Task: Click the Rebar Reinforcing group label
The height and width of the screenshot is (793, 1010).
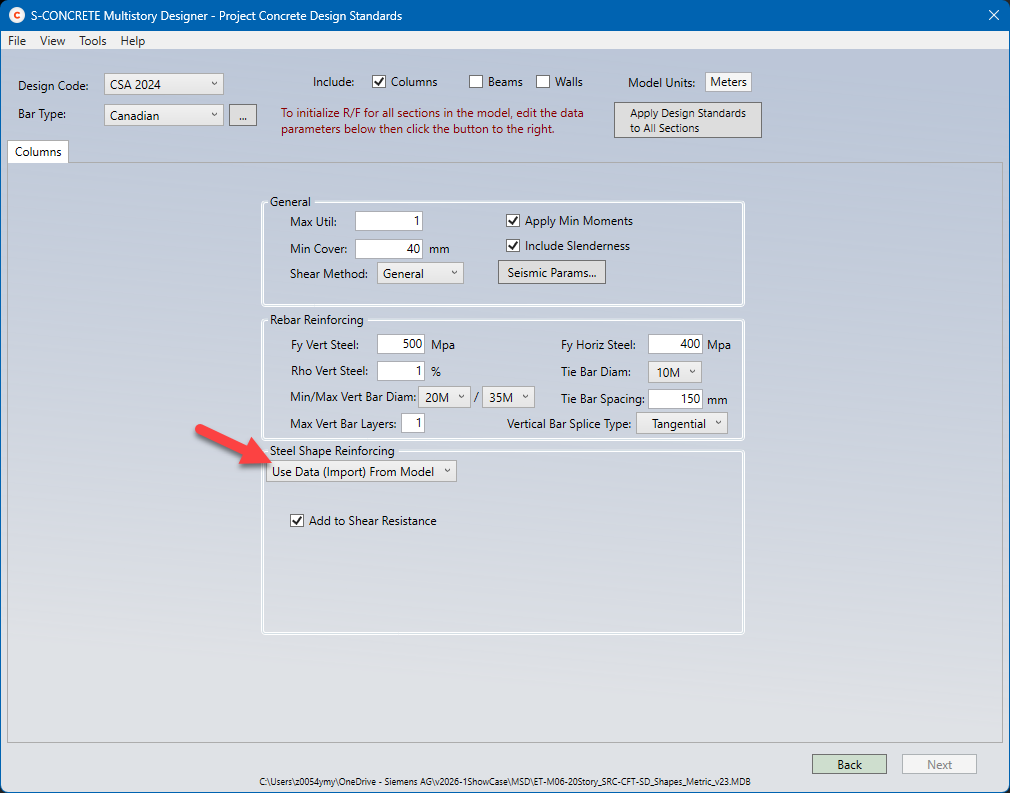Action: 317,320
